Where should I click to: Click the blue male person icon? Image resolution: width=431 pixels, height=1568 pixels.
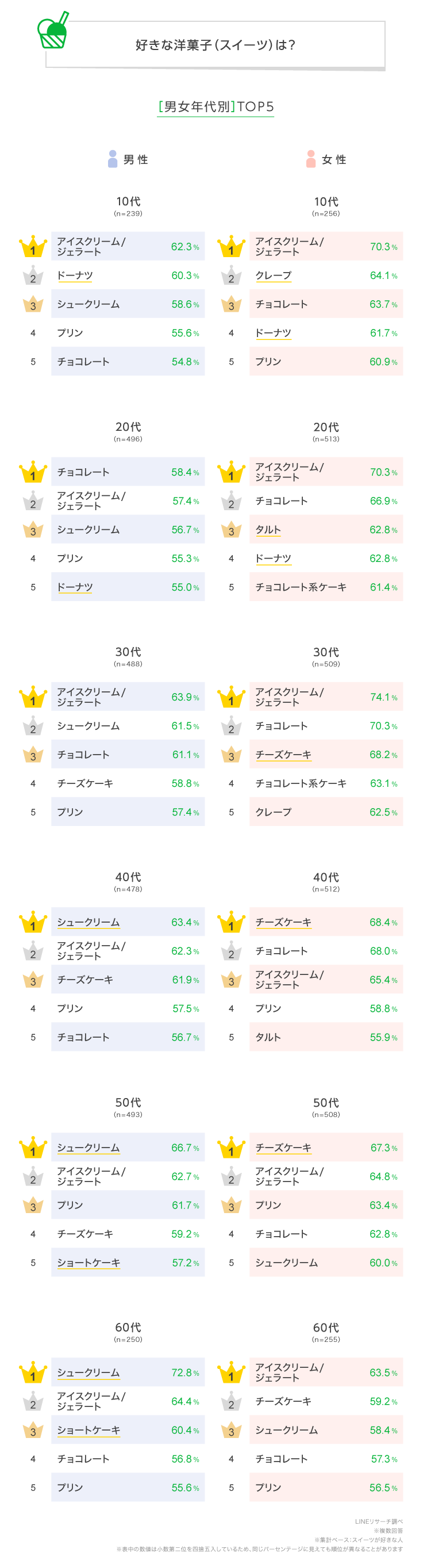[x=113, y=159]
